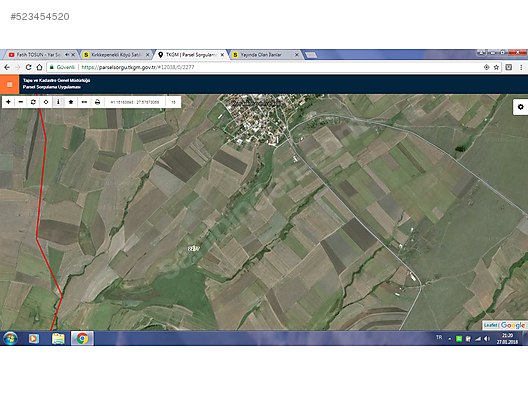Click the Güvenli secure site indicator

[63, 67]
